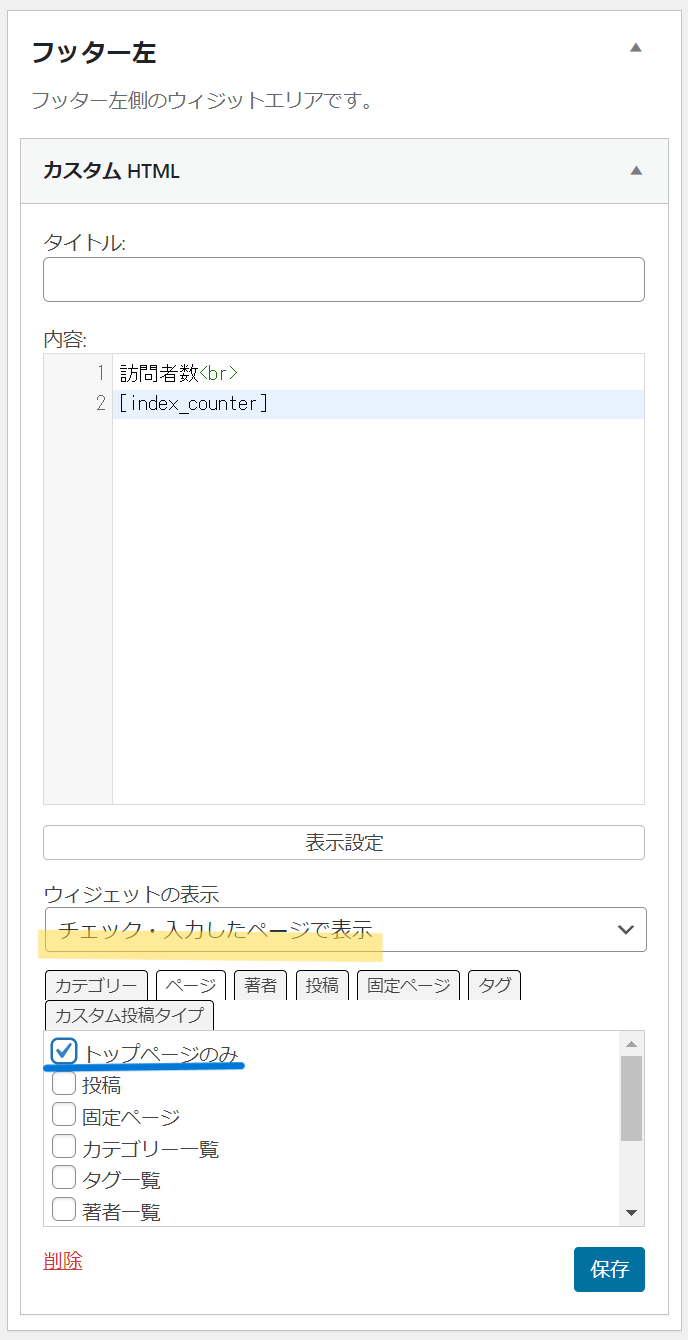Select the 固定ページ tab
Screen dimensions: 688x1340
click(408, 985)
